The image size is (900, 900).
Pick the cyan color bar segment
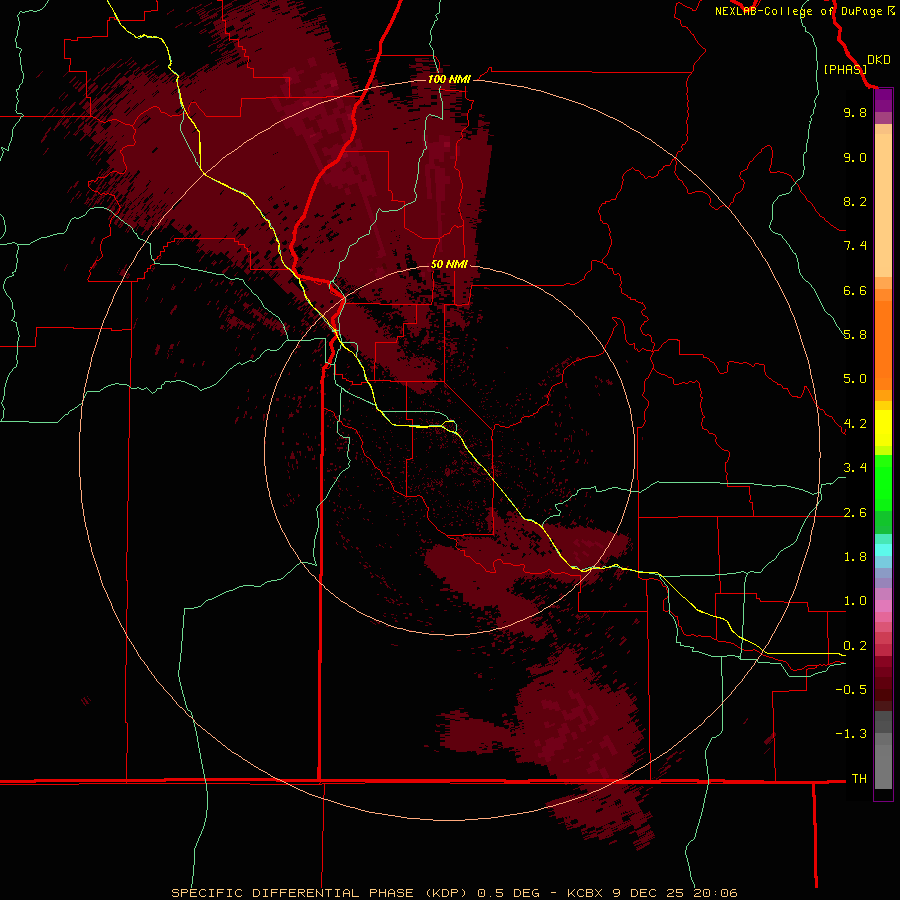pos(883,550)
